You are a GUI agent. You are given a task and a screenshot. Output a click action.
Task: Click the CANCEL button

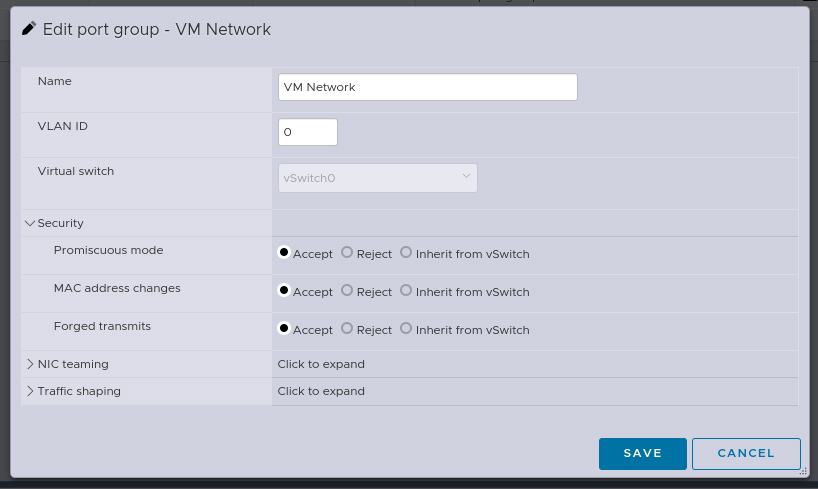(x=746, y=454)
